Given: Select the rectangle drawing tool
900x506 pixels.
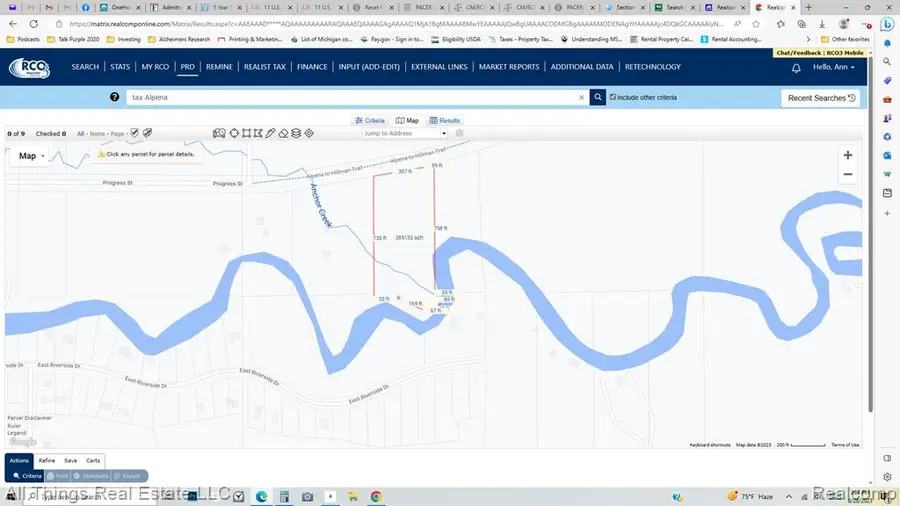Looking at the screenshot, I should tap(246, 133).
